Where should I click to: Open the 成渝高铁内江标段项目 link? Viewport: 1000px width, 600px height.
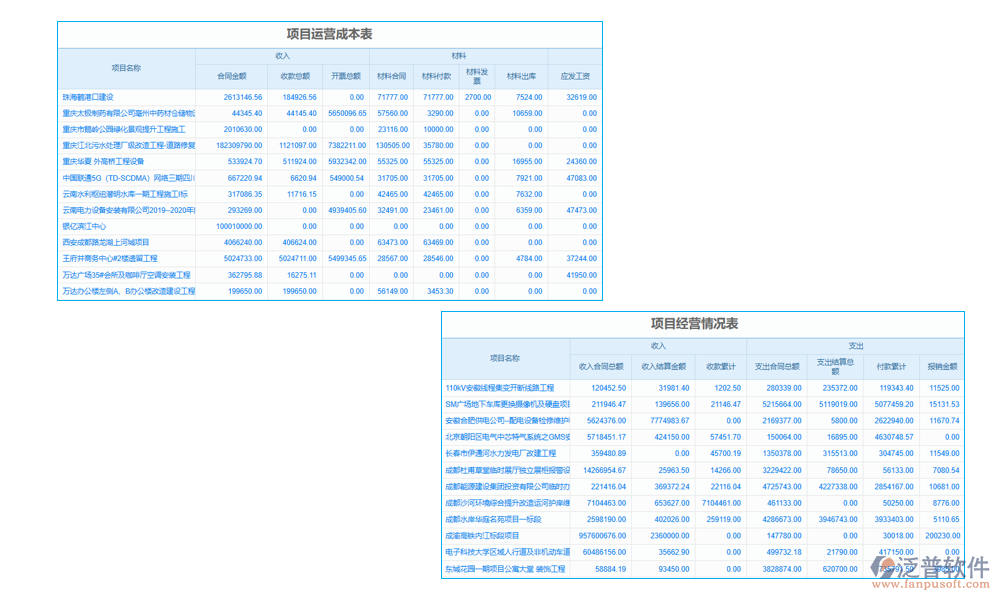[482, 536]
